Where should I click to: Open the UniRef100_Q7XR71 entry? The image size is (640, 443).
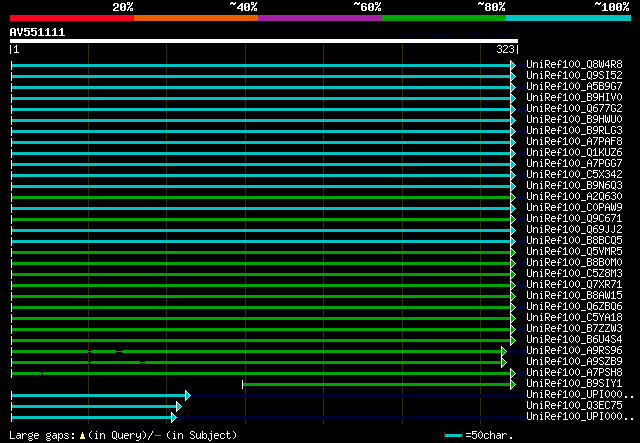[x=573, y=284]
